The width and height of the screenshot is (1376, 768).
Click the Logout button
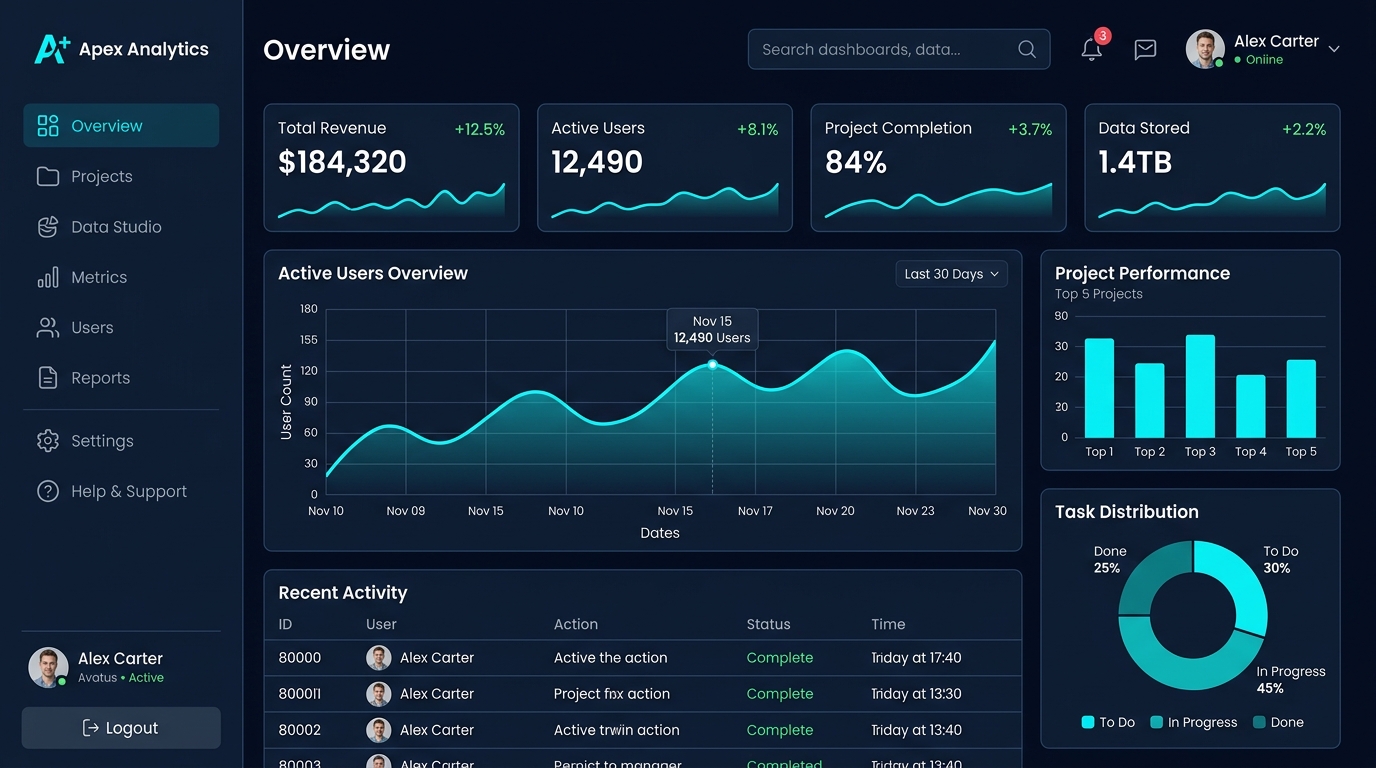(x=121, y=728)
